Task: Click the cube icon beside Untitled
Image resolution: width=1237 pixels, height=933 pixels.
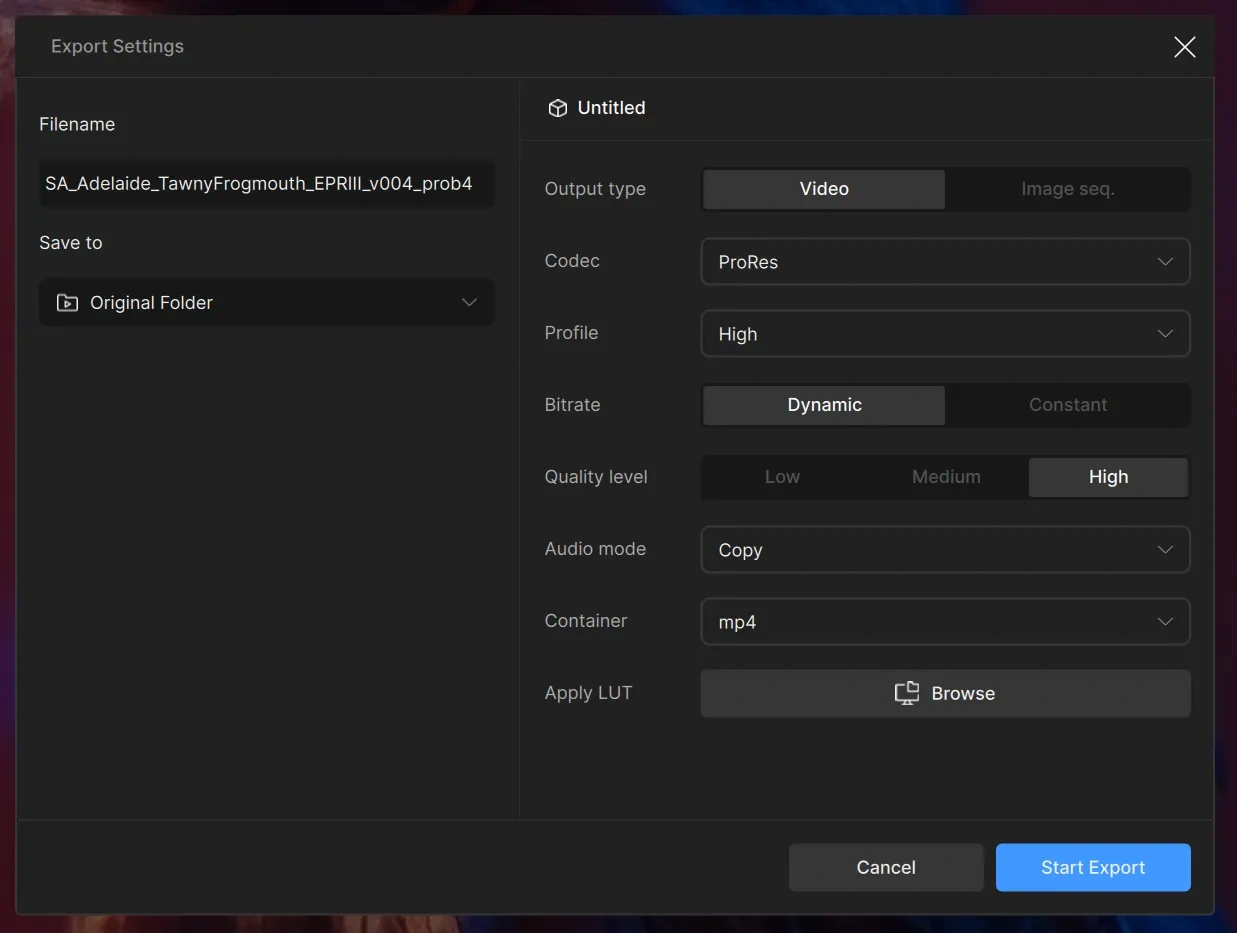Action: [558, 108]
